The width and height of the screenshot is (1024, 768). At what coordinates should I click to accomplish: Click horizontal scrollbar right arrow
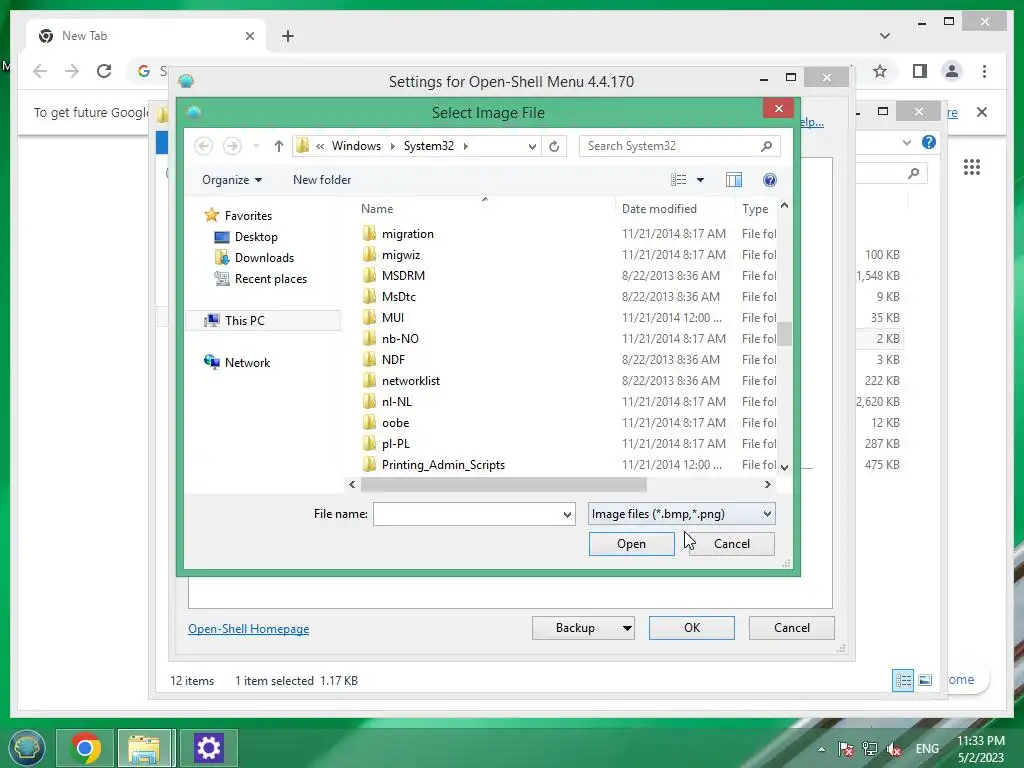(767, 485)
